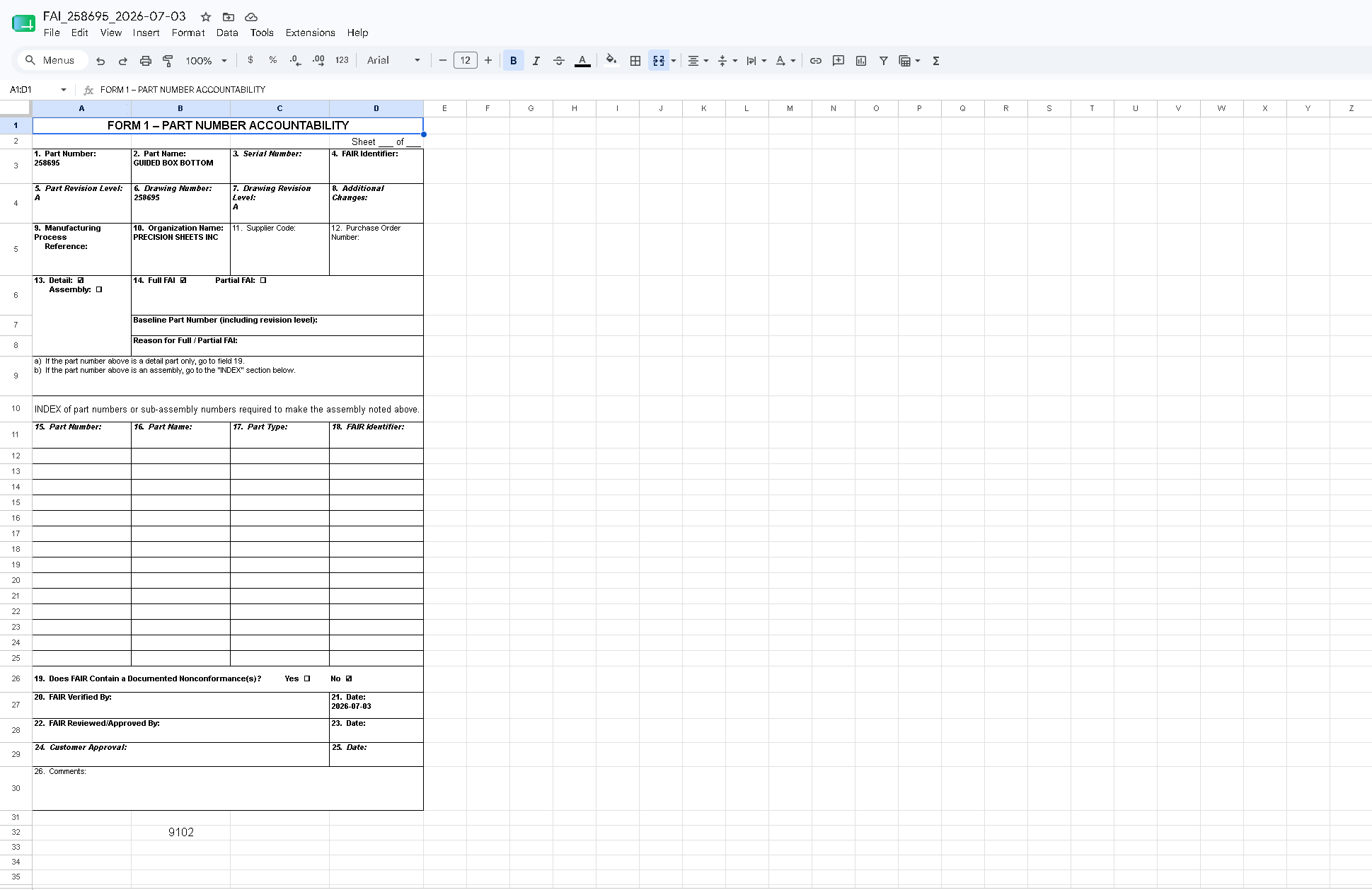Select the 21. Date cell 2026-07-03
1372x890 pixels.
point(376,705)
